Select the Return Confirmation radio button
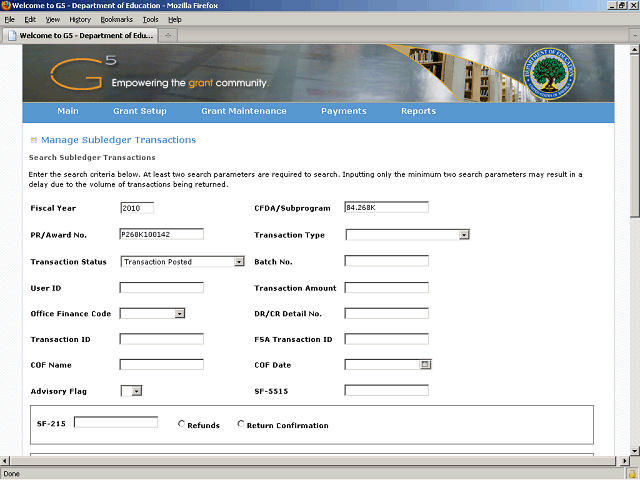Screen dimensions: 640x480 pyautogui.click(x=241, y=424)
